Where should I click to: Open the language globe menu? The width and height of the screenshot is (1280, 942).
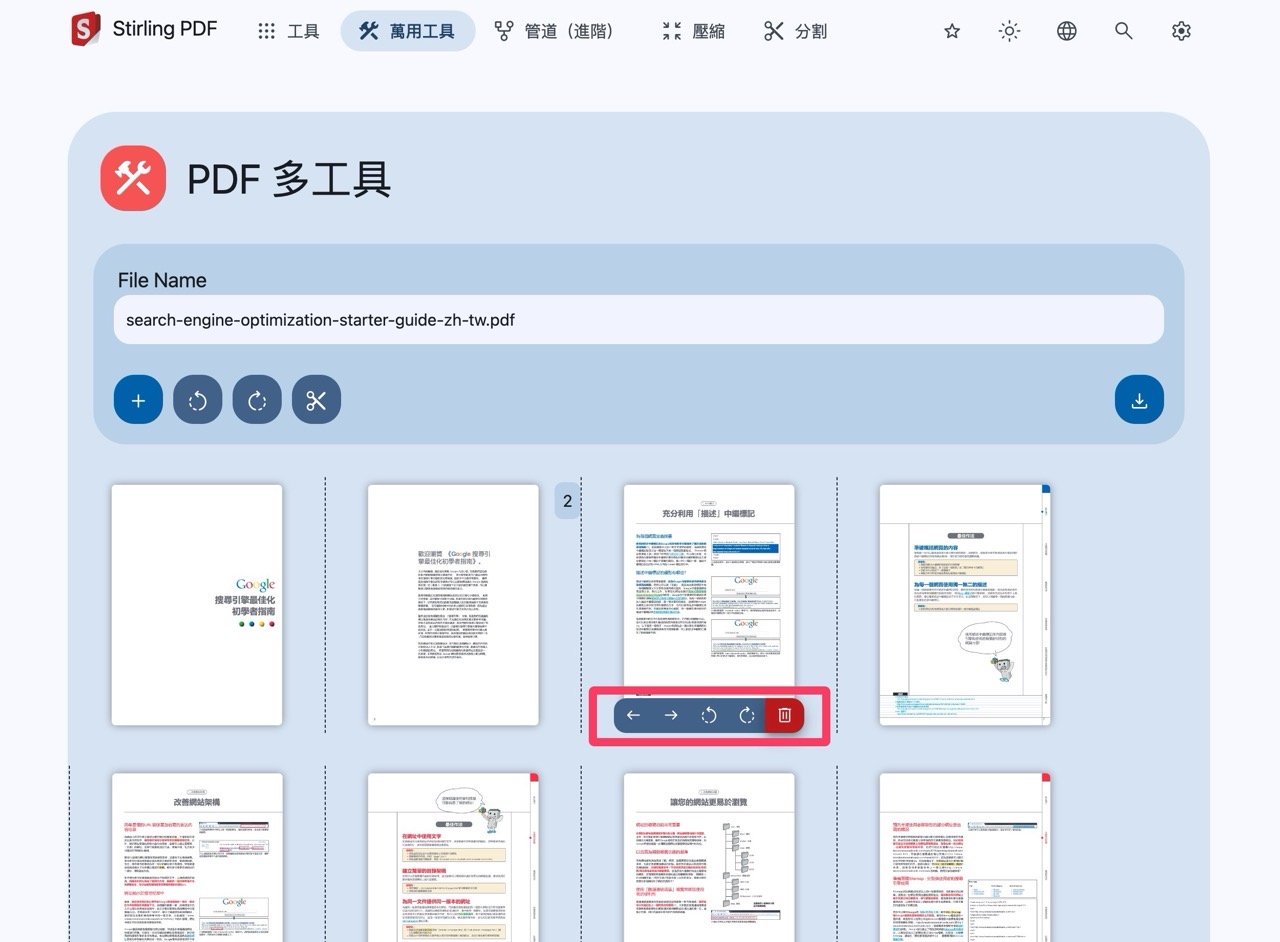click(1067, 31)
